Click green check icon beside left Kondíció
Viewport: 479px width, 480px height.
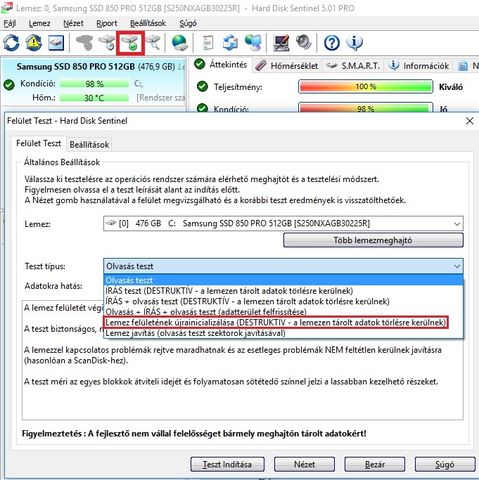pyautogui.click(x=9, y=85)
